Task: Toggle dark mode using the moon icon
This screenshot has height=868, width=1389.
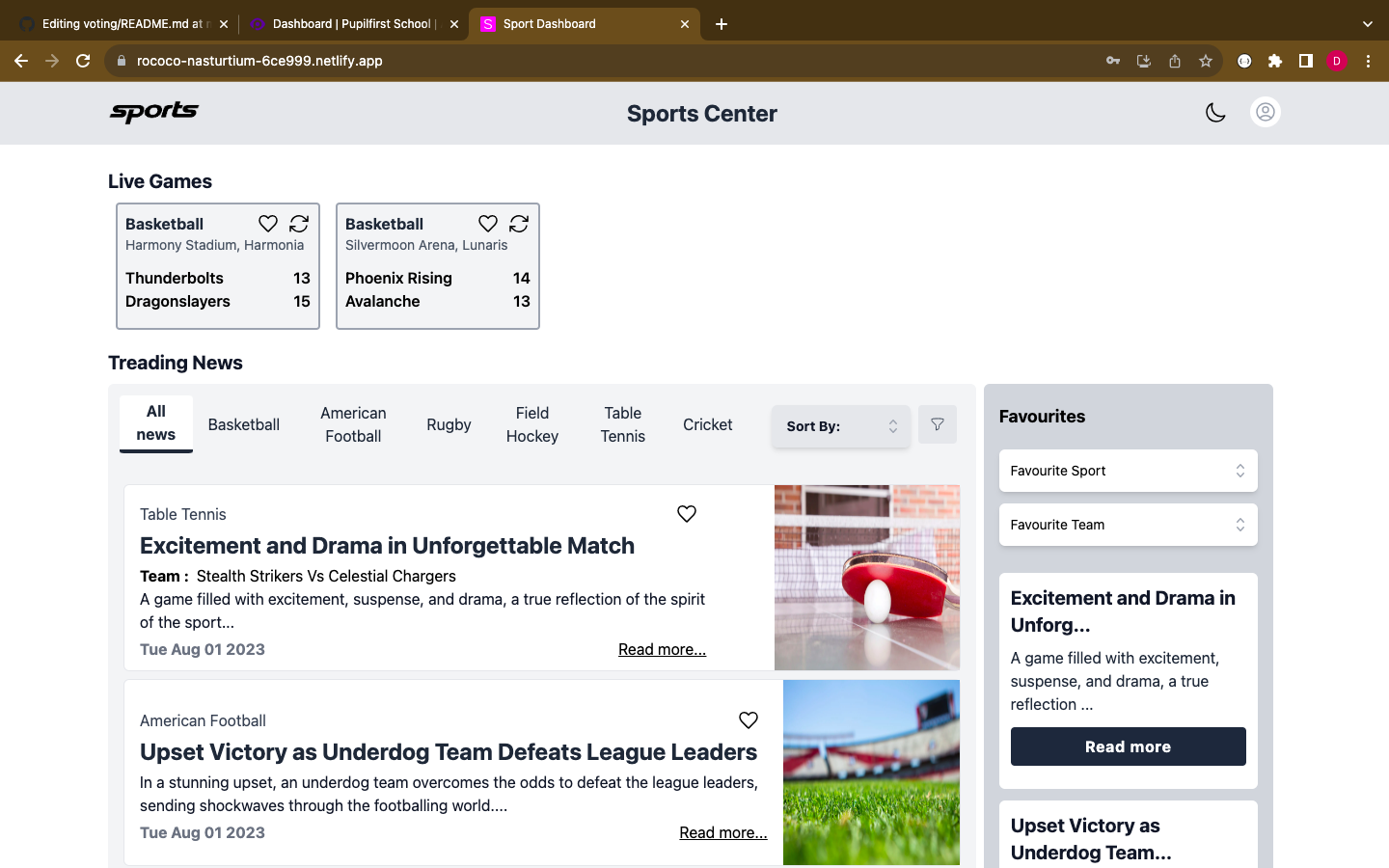Action: coord(1215,112)
